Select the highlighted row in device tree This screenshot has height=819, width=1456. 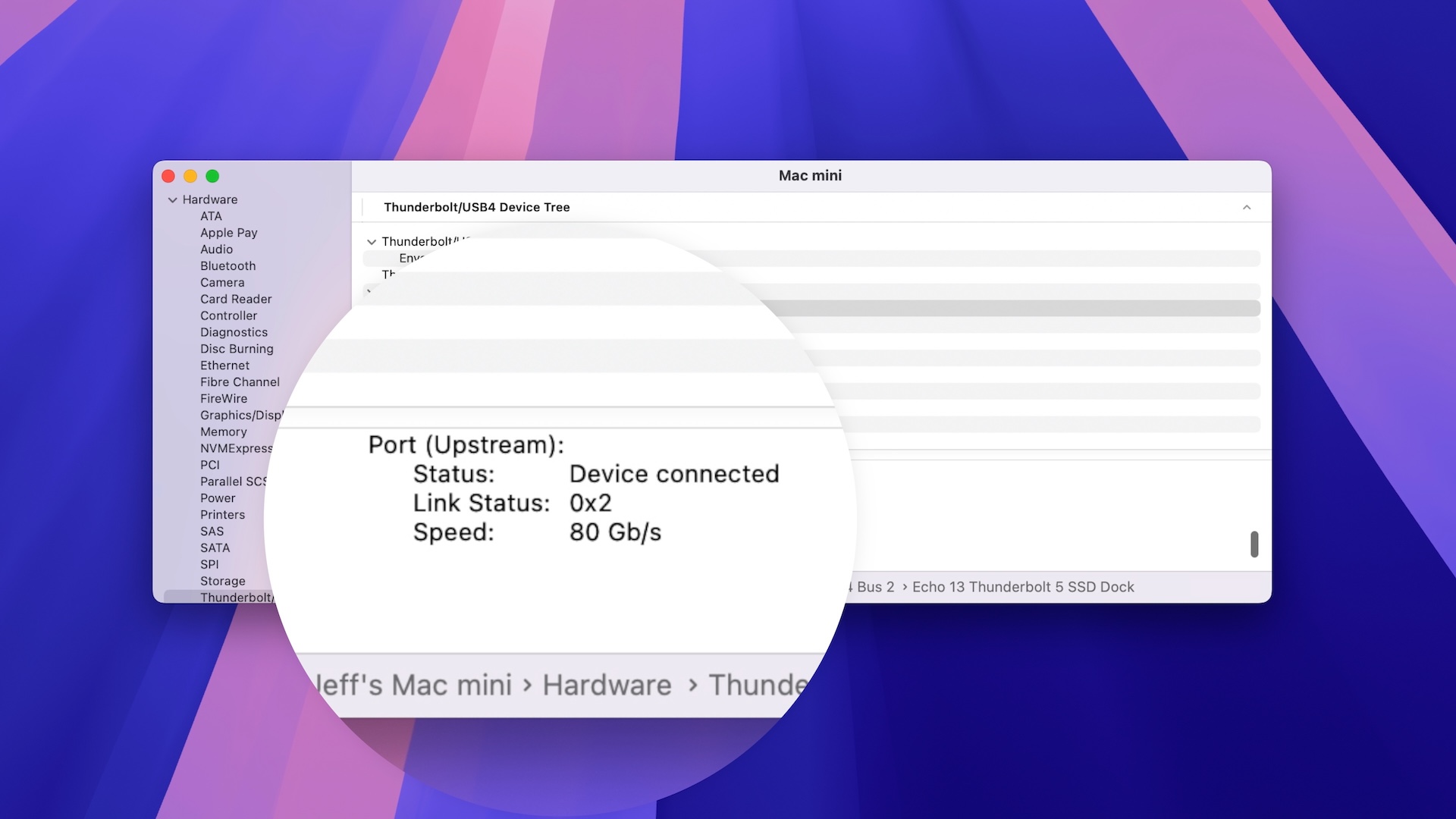[1009, 308]
